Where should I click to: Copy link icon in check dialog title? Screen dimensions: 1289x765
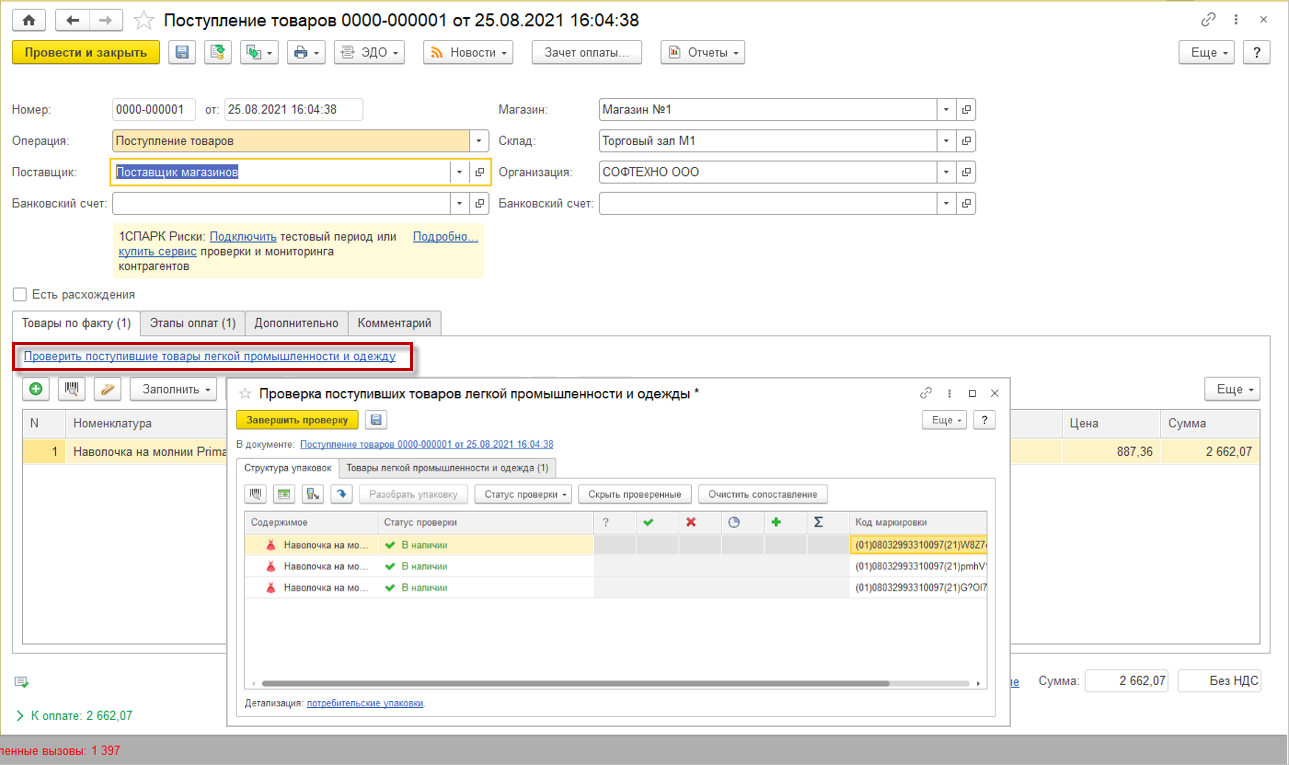[926, 394]
